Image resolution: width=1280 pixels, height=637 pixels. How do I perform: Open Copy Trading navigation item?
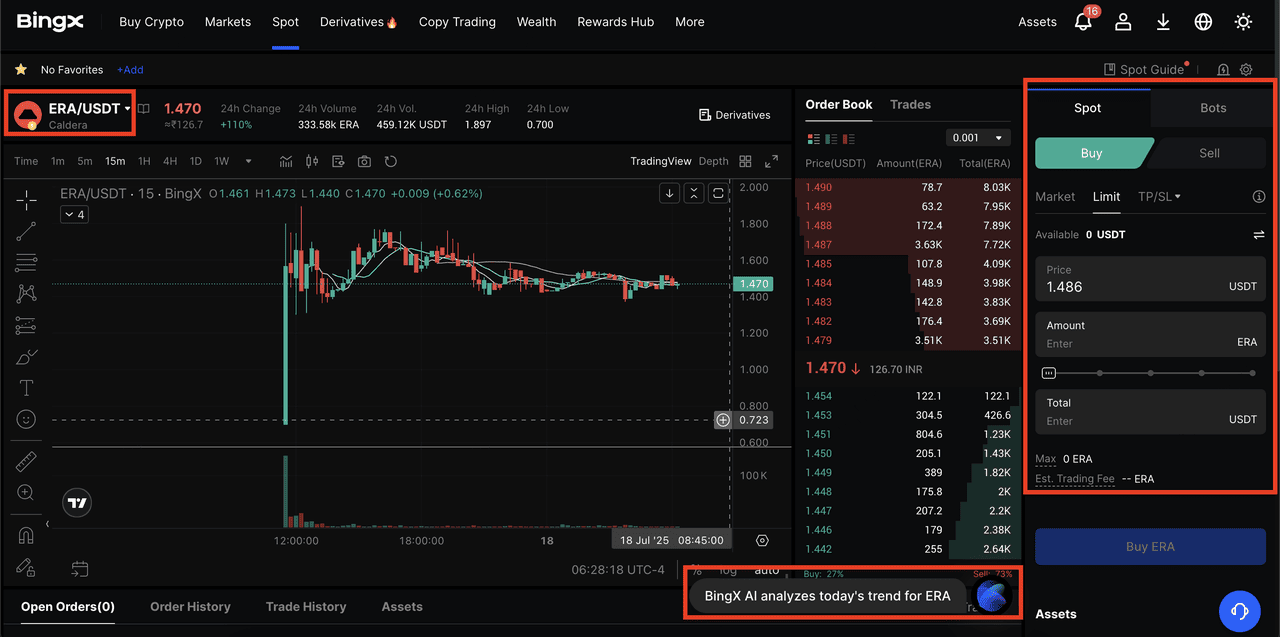pos(457,22)
